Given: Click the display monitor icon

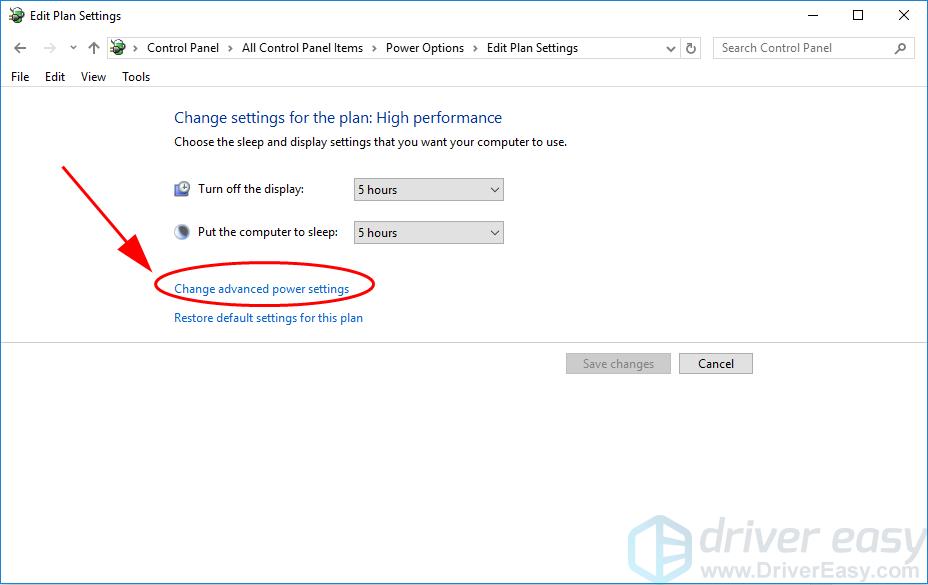Looking at the screenshot, I should click(182, 189).
